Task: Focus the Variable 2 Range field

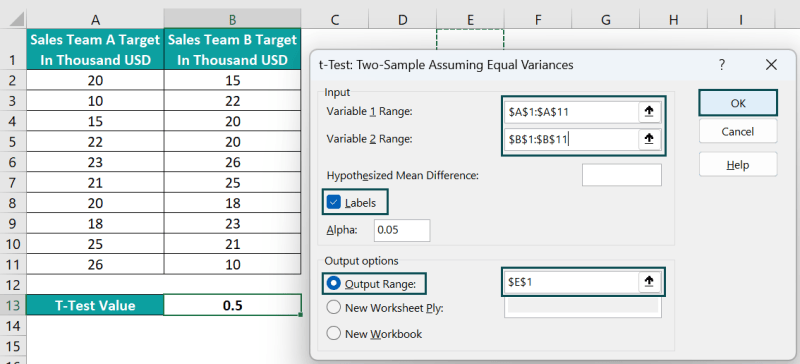Action: click(571, 139)
